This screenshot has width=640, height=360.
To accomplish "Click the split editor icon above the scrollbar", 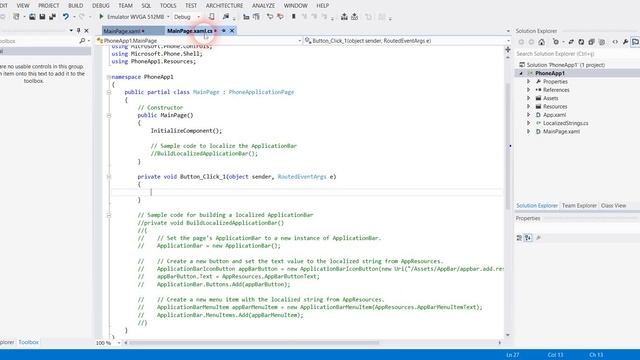I will 508,49.
